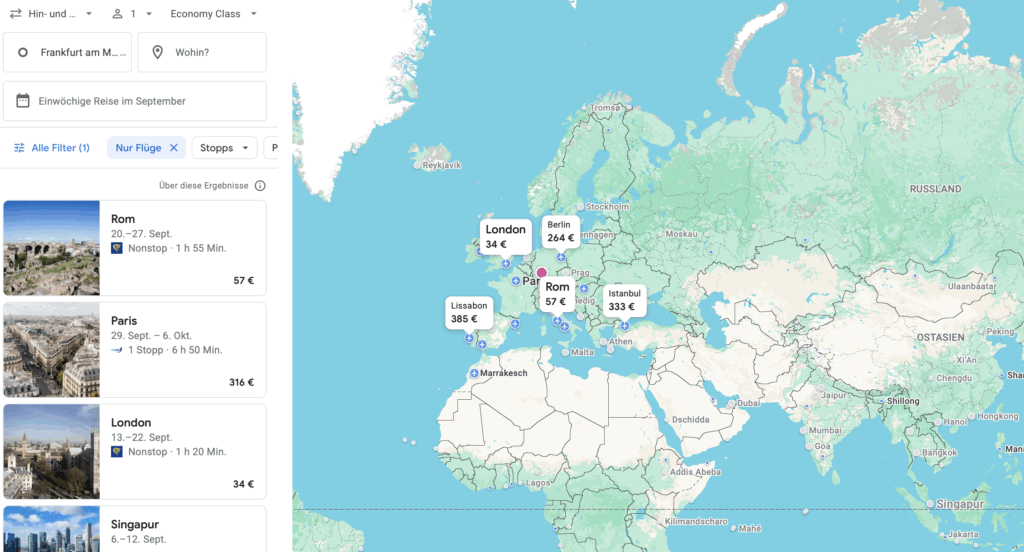Click the Wohin? destination field
The width and height of the screenshot is (1024, 552).
(x=202, y=52)
